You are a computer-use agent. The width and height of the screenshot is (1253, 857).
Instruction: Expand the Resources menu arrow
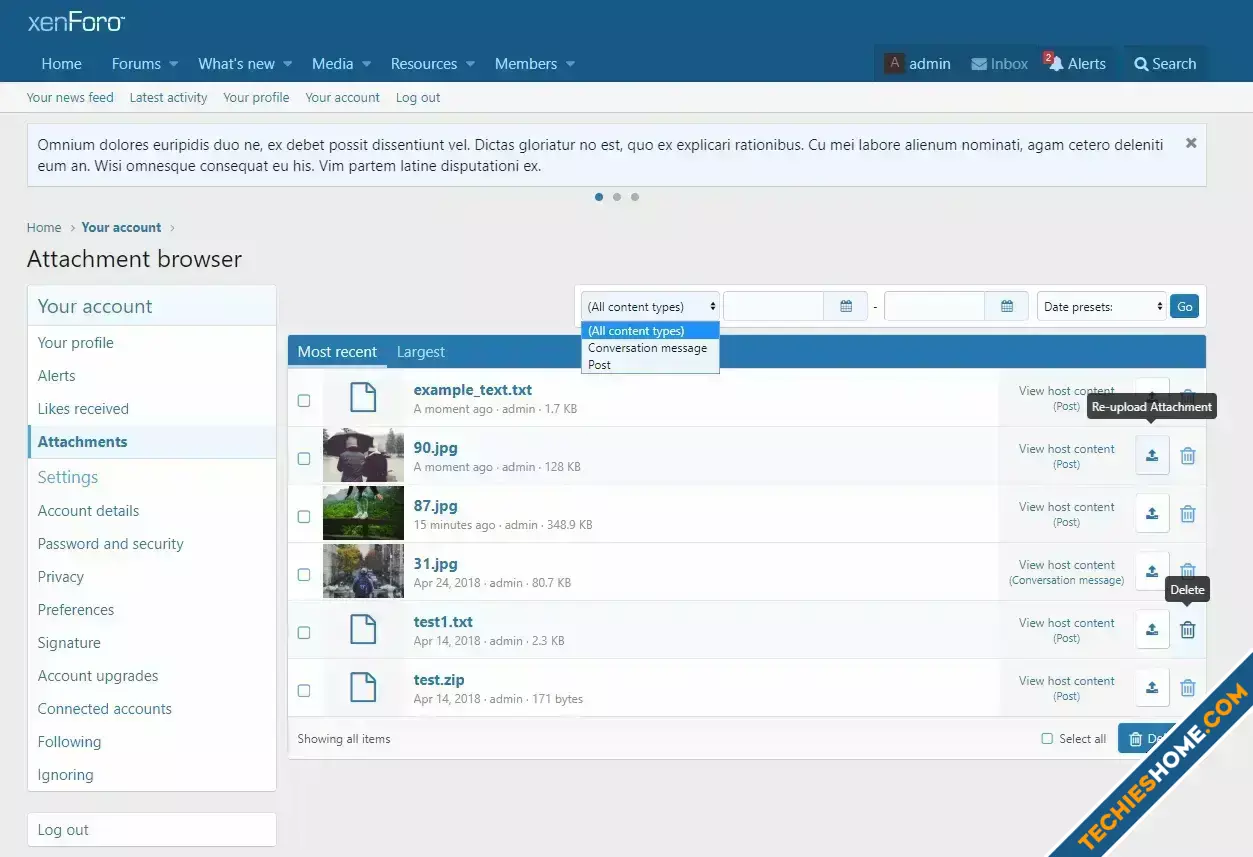click(x=470, y=64)
